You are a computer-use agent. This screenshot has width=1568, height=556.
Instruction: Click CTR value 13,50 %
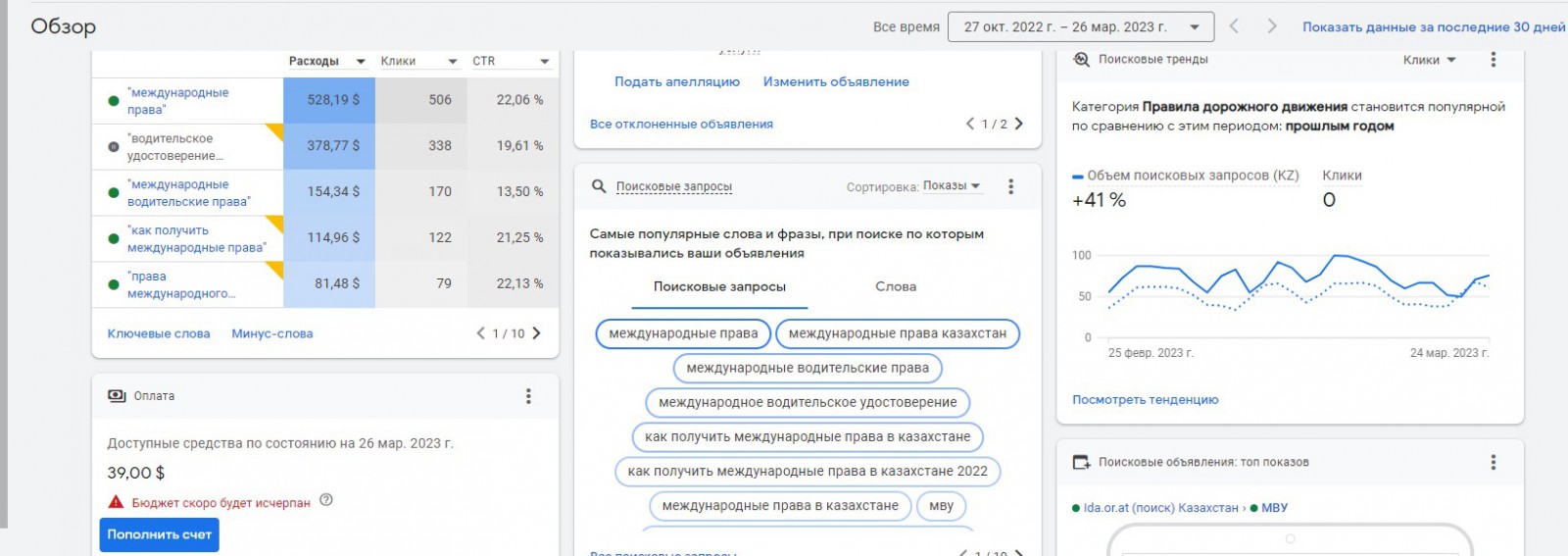pyautogui.click(x=519, y=191)
